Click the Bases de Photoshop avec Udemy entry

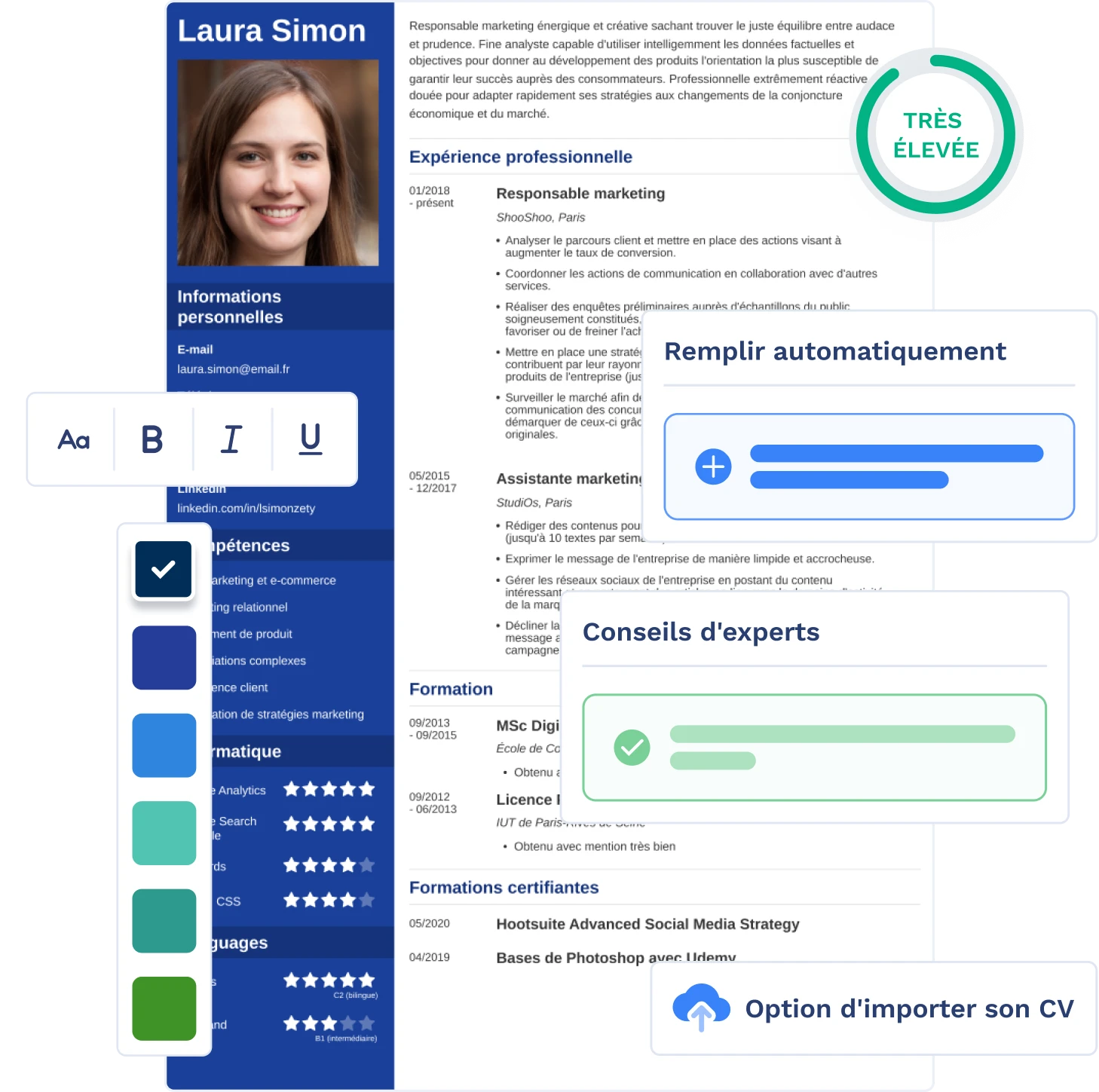pos(616,957)
